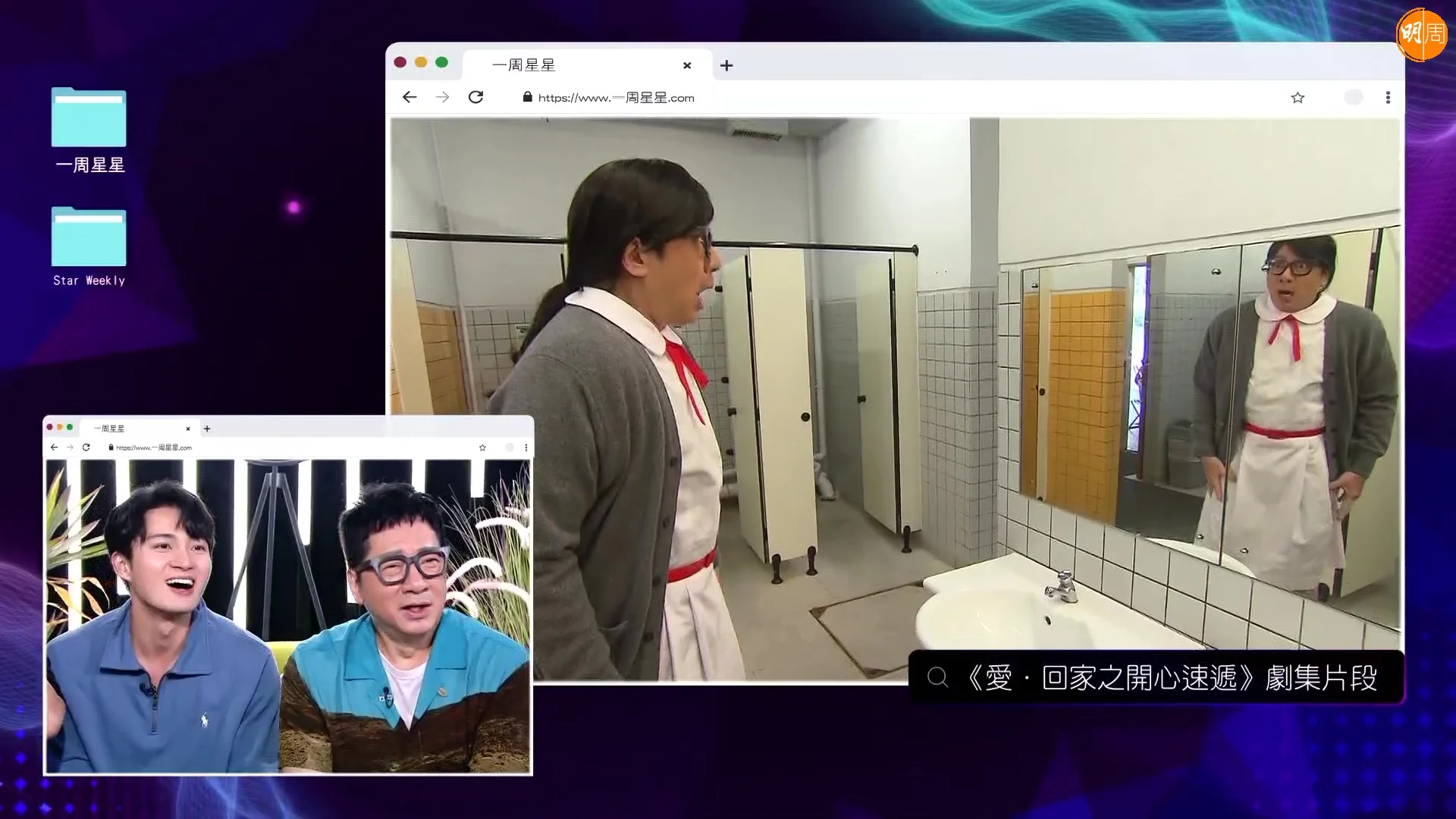Open the Star Weekly desktop folder

[89, 246]
